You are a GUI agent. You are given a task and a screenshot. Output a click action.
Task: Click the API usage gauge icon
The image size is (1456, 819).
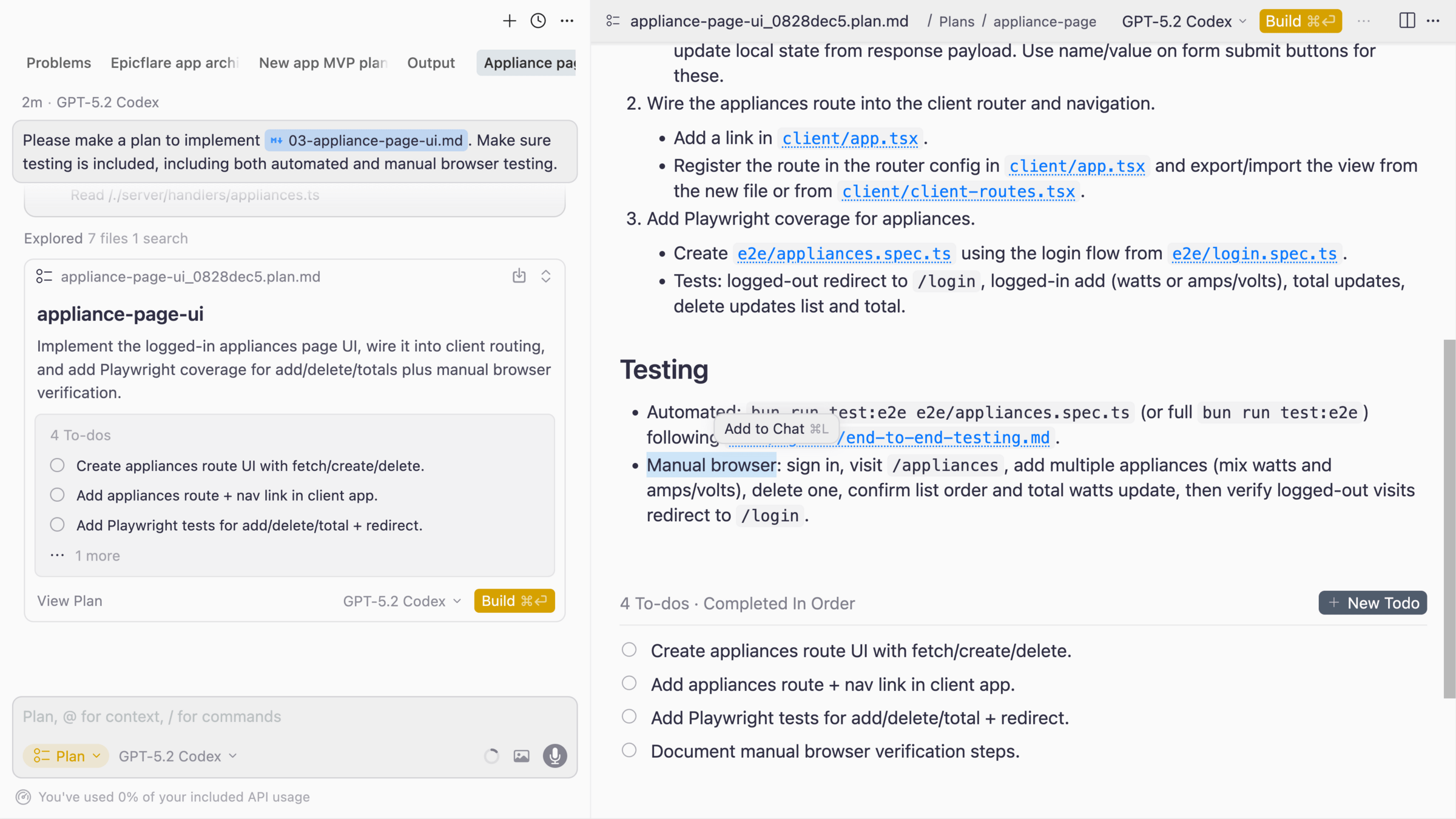(x=24, y=797)
